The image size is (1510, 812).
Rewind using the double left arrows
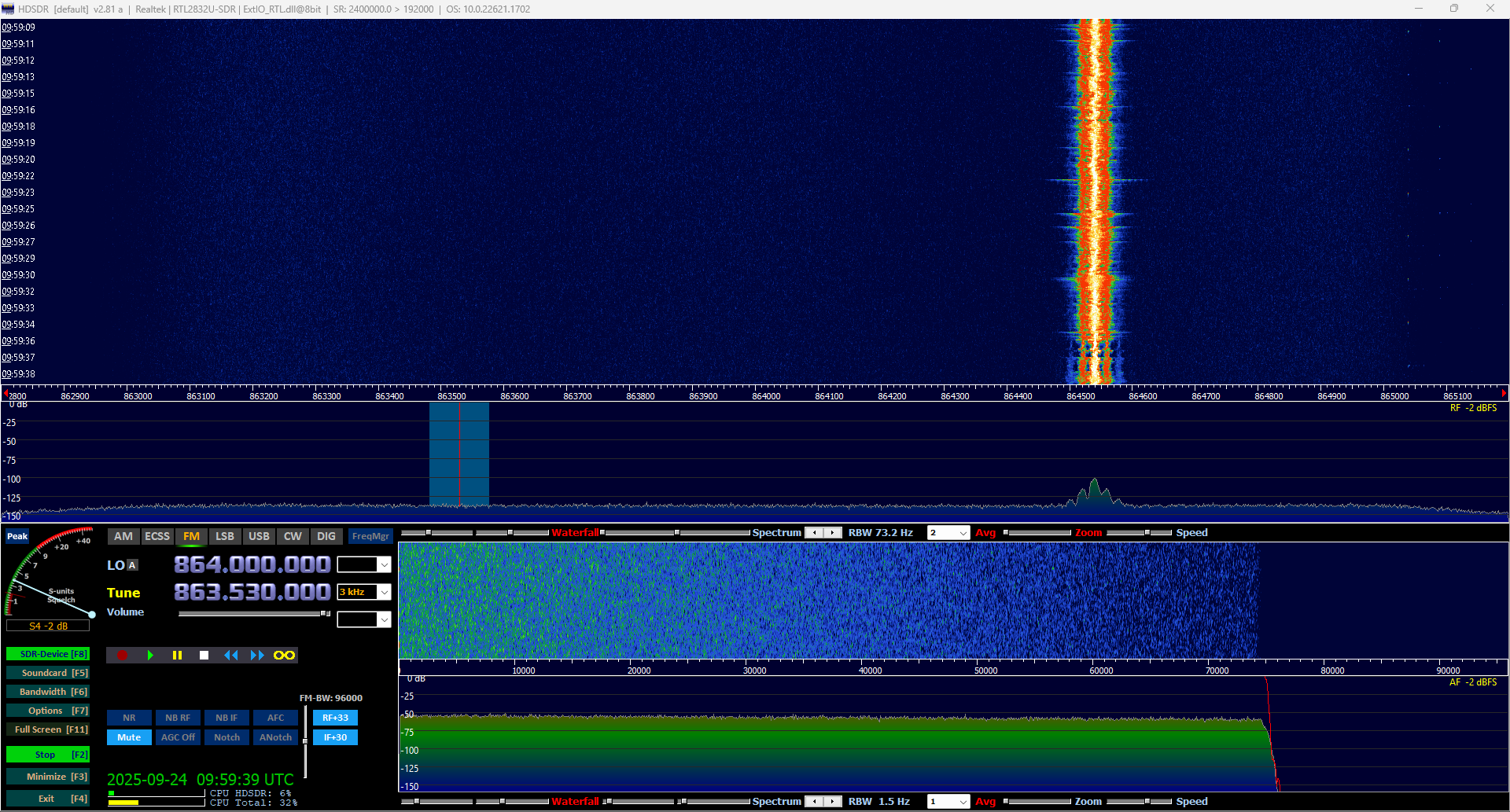coord(230,656)
